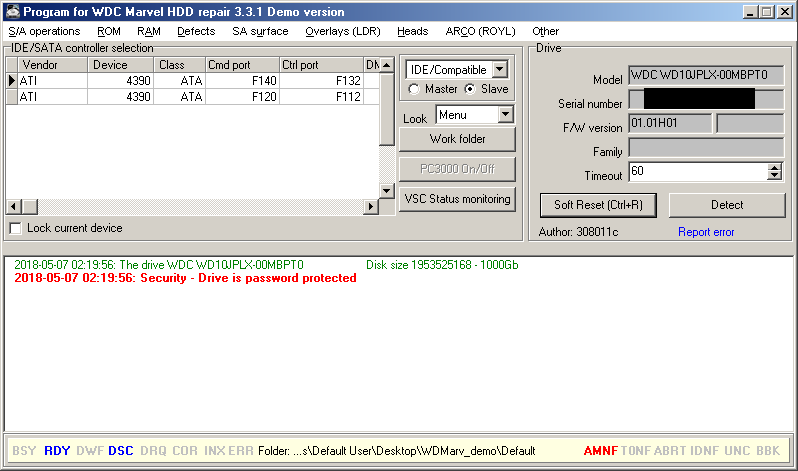Click the AMNF error indicator
Viewport: 798px width, 471px height.
click(601, 451)
